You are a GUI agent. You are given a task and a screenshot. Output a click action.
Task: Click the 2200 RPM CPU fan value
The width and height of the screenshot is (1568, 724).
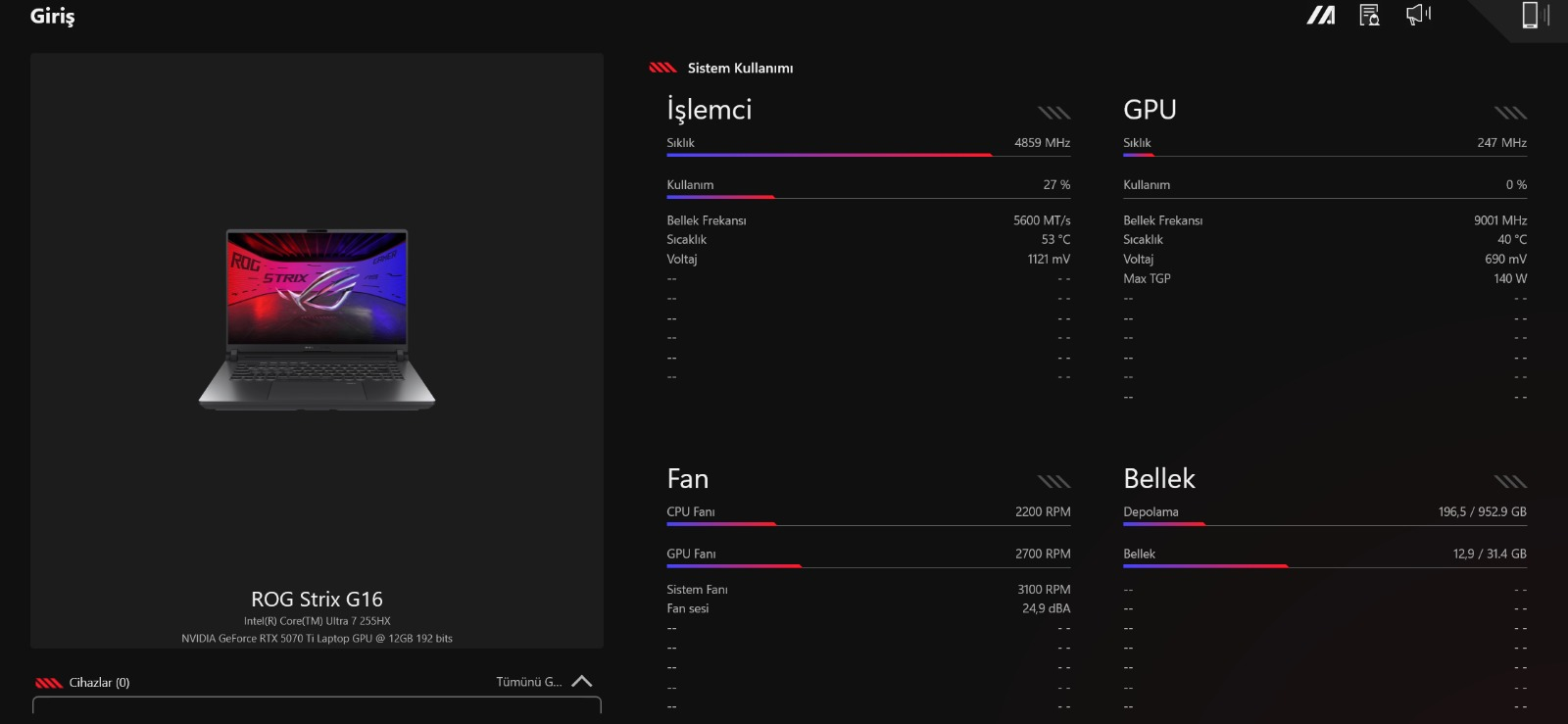(1043, 511)
